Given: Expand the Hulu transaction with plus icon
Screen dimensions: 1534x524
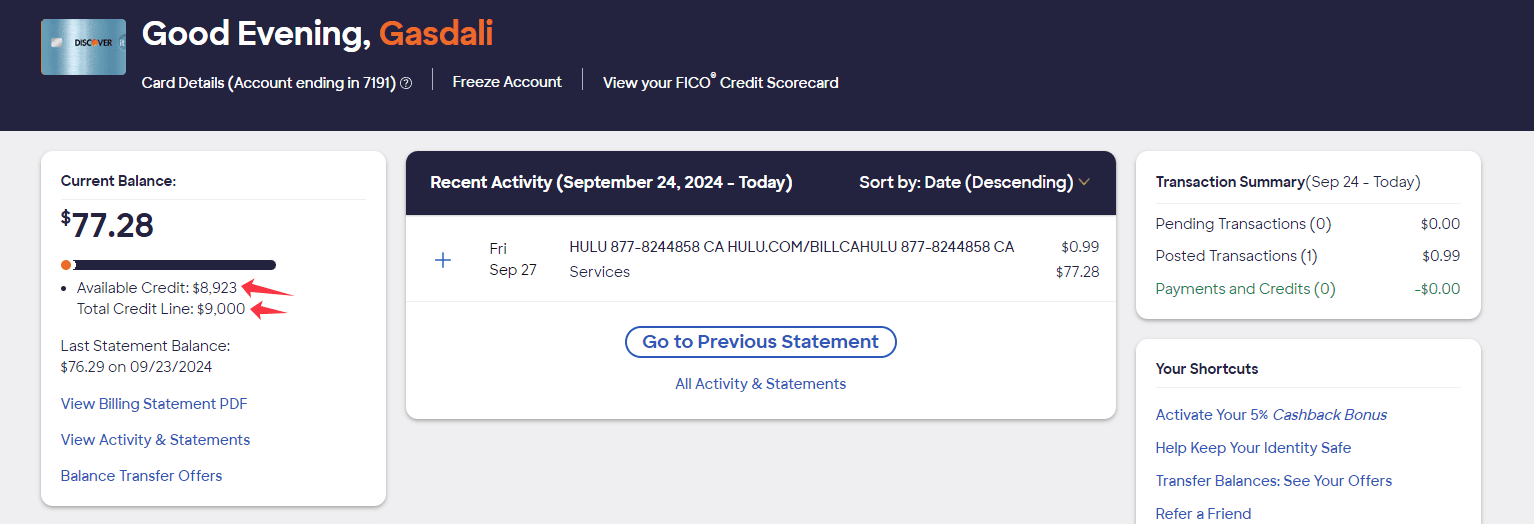Looking at the screenshot, I should (443, 260).
